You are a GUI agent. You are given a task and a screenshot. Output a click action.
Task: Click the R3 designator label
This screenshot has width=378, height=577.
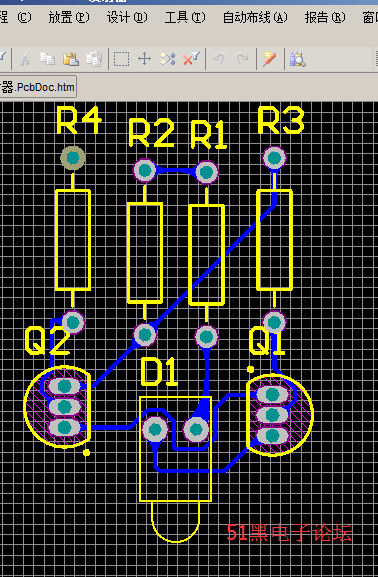(281, 120)
